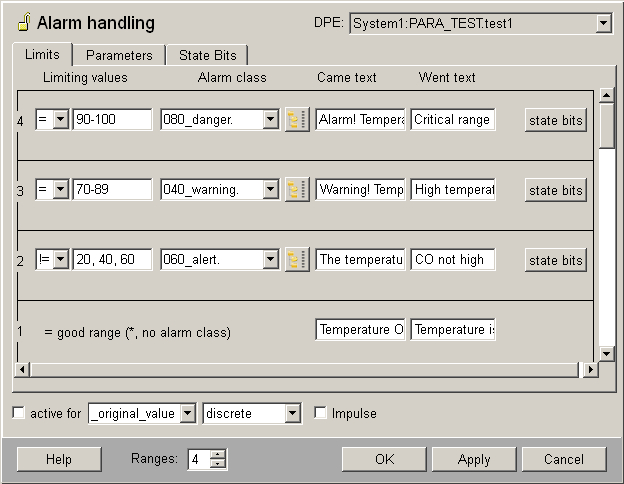Open the _original_value dropdown
624x484 pixels.
187,413
